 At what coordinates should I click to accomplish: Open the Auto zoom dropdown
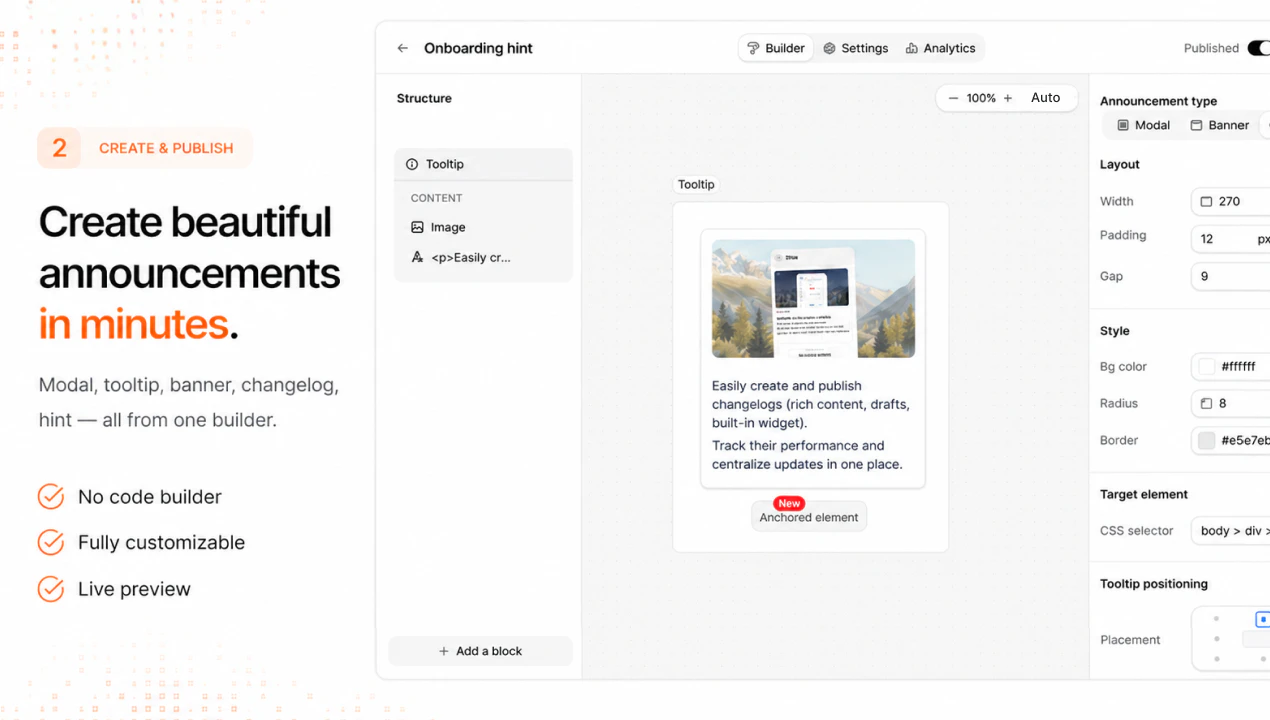pyautogui.click(x=1045, y=98)
